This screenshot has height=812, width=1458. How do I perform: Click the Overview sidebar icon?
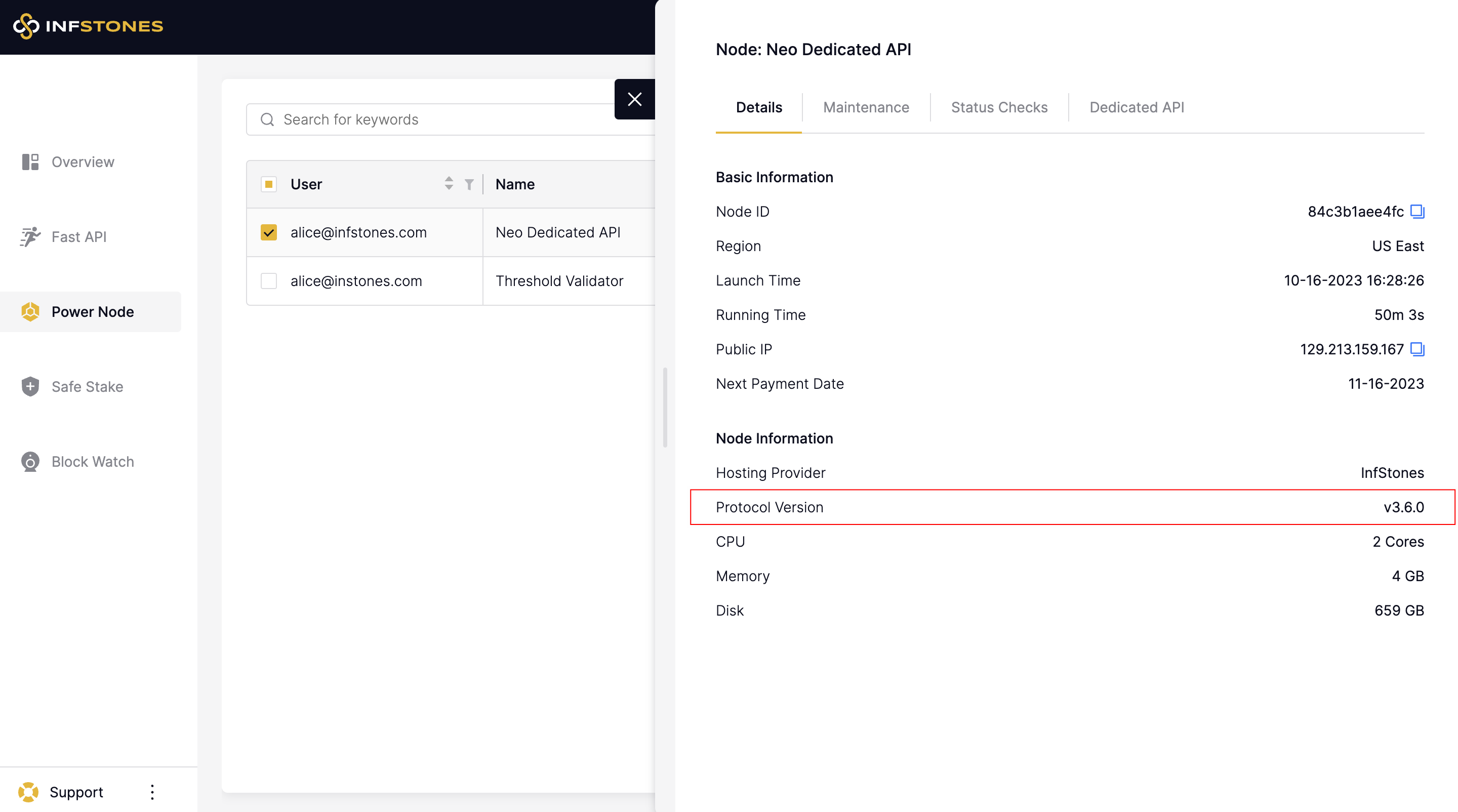coord(30,162)
